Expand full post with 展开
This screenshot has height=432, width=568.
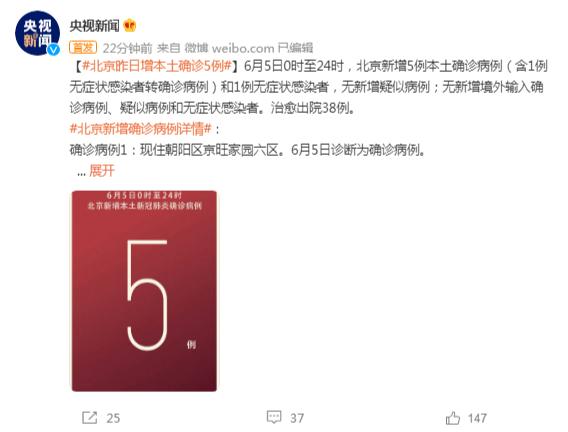(102, 171)
